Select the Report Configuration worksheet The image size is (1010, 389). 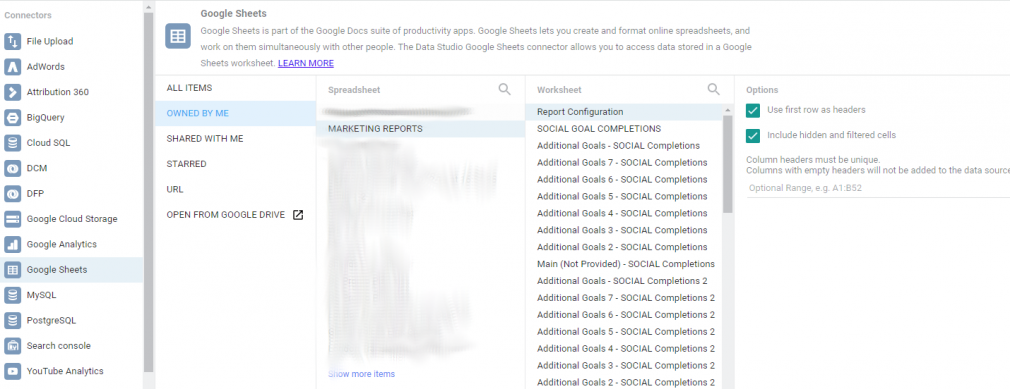coord(624,112)
